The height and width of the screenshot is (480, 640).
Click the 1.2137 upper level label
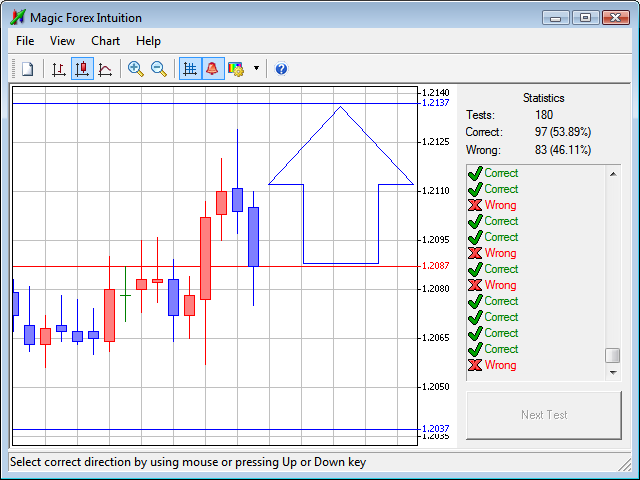436,103
